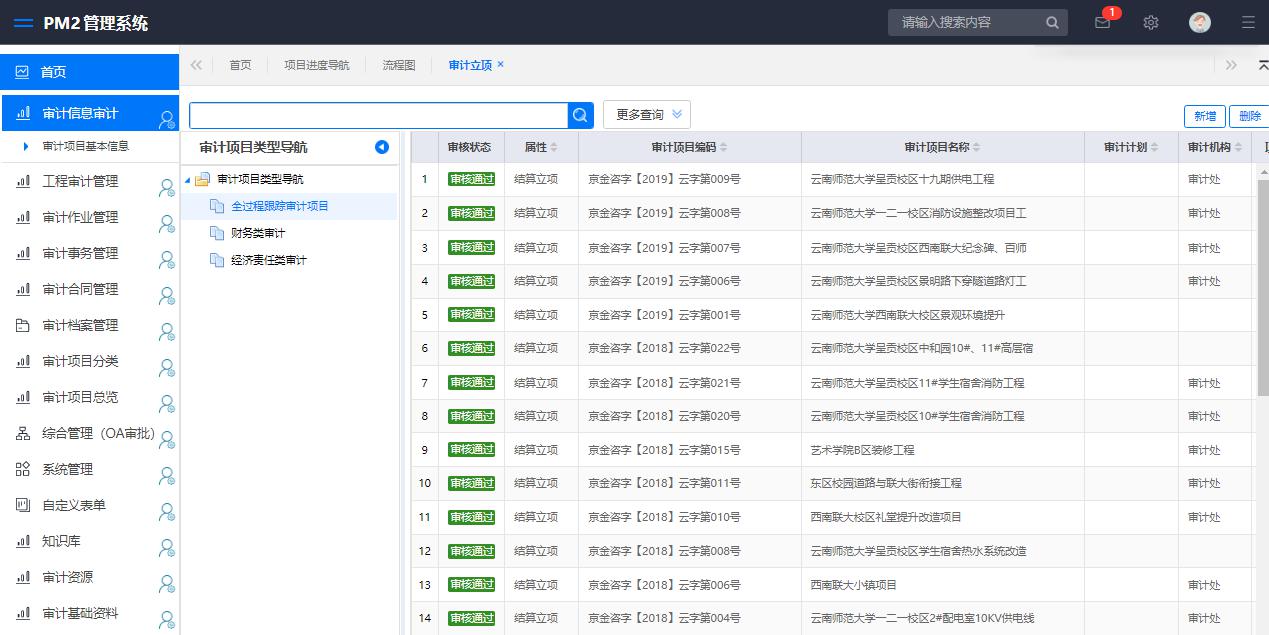This screenshot has height=635, width=1269.
Task: Open the mail notifications icon
Action: pyautogui.click(x=1102, y=22)
